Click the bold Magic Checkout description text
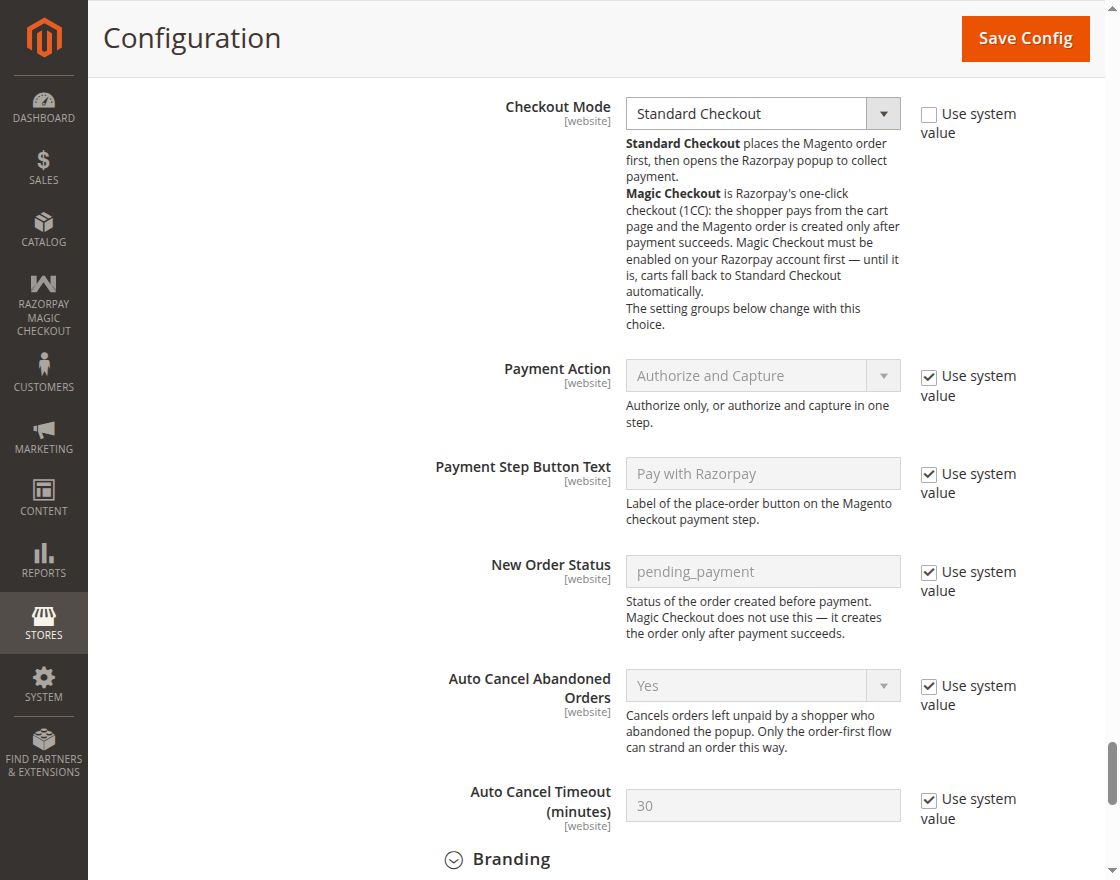Image resolution: width=1120 pixels, height=880 pixels. (673, 194)
